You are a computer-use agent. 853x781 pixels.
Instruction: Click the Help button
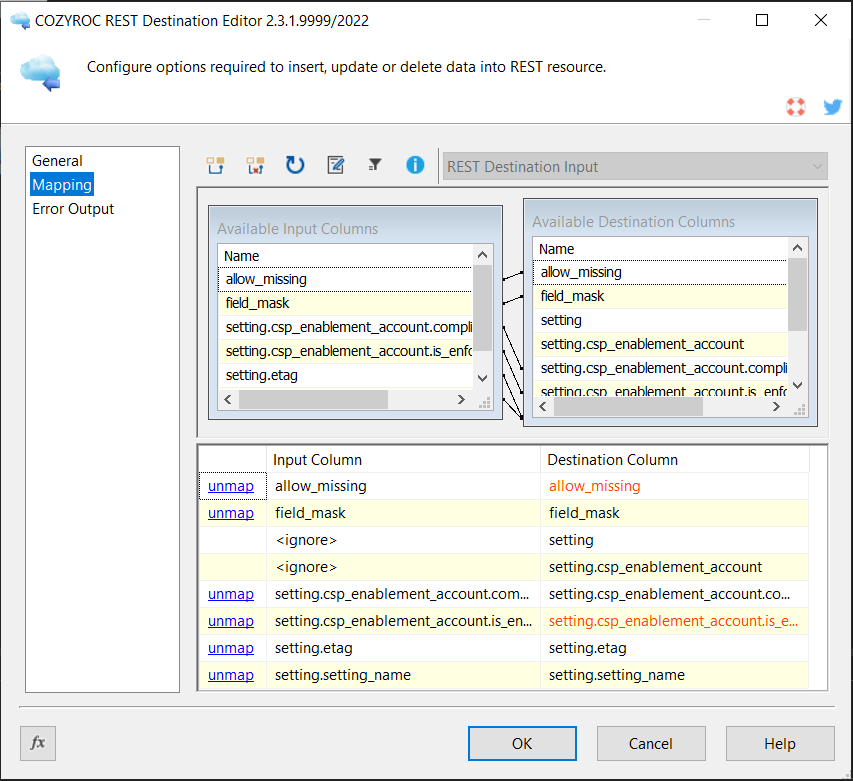coord(779,743)
